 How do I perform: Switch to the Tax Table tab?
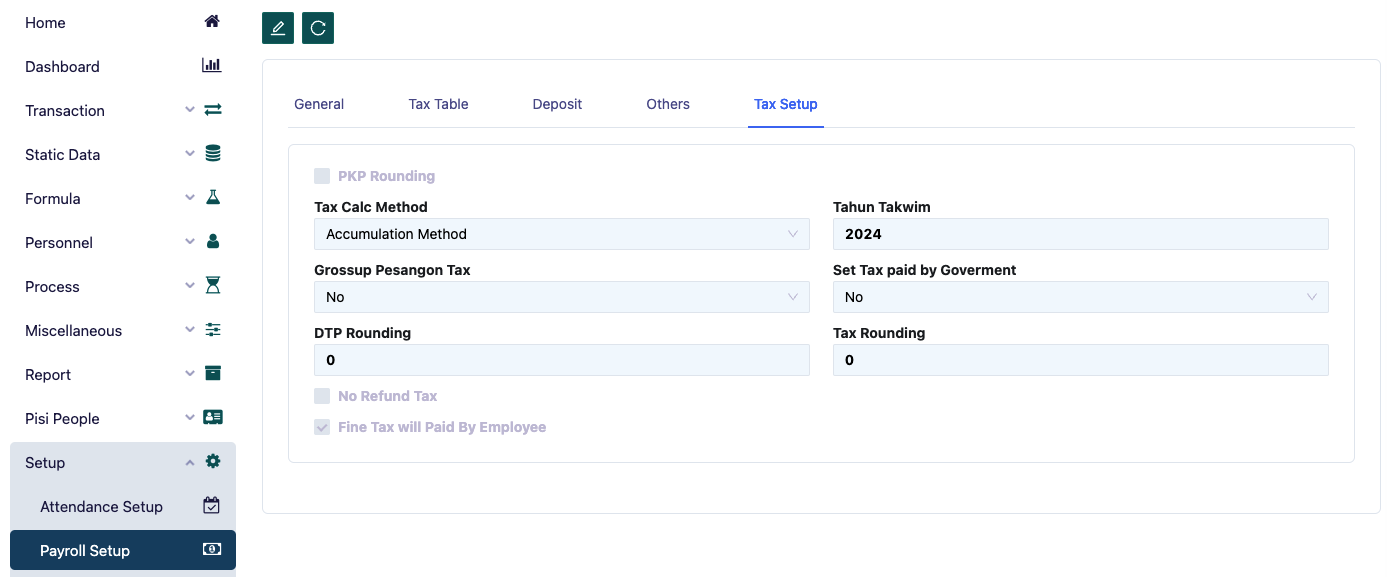tap(438, 104)
